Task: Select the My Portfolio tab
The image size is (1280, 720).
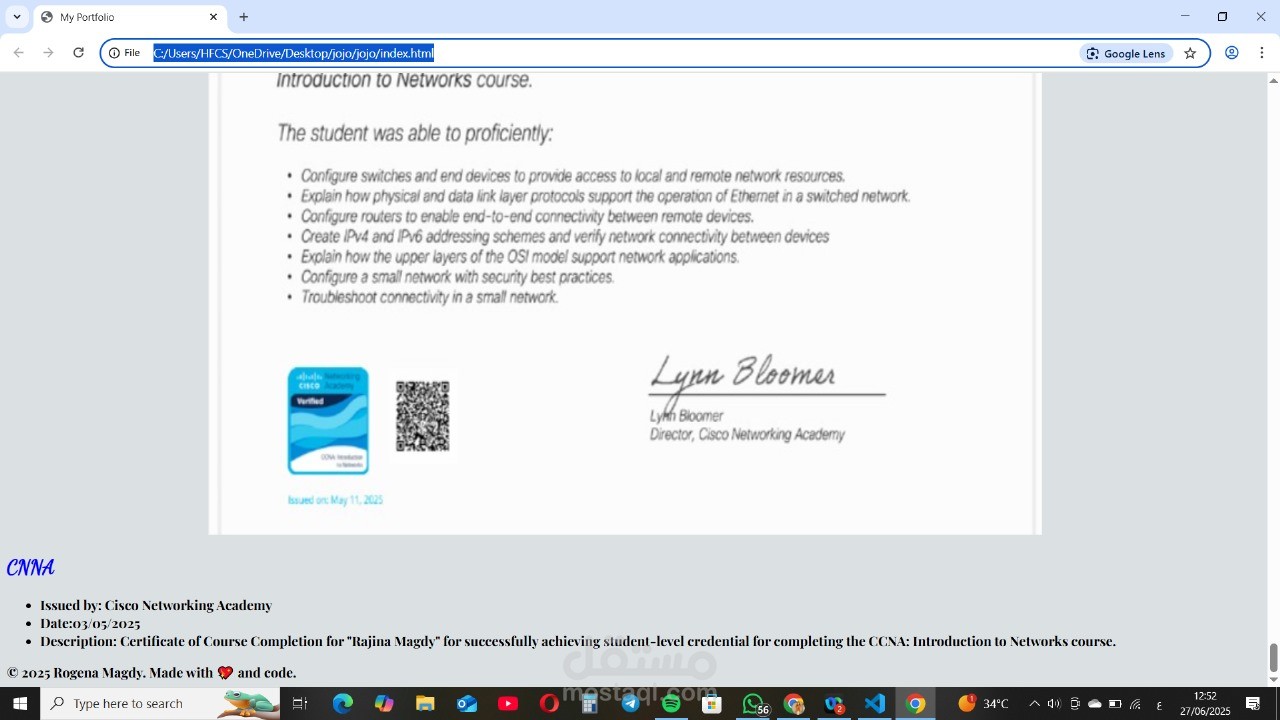Action: [x=130, y=17]
